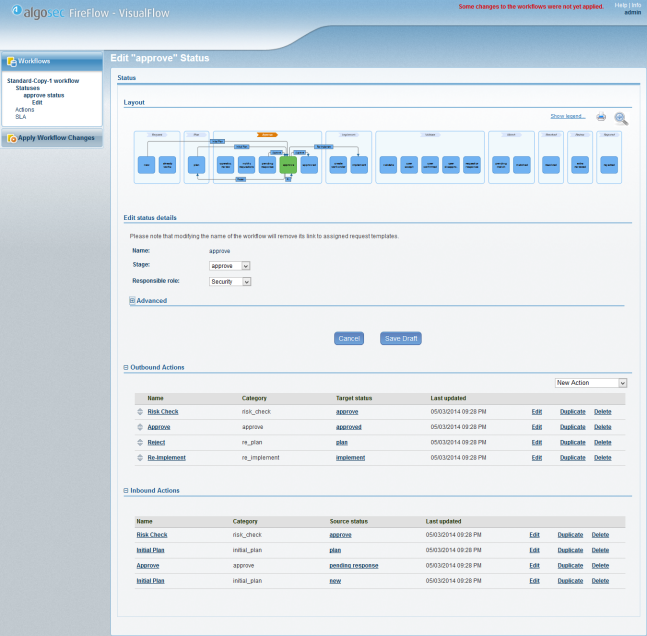Click the Save Draft button
The width and height of the screenshot is (647, 636).
click(x=401, y=339)
